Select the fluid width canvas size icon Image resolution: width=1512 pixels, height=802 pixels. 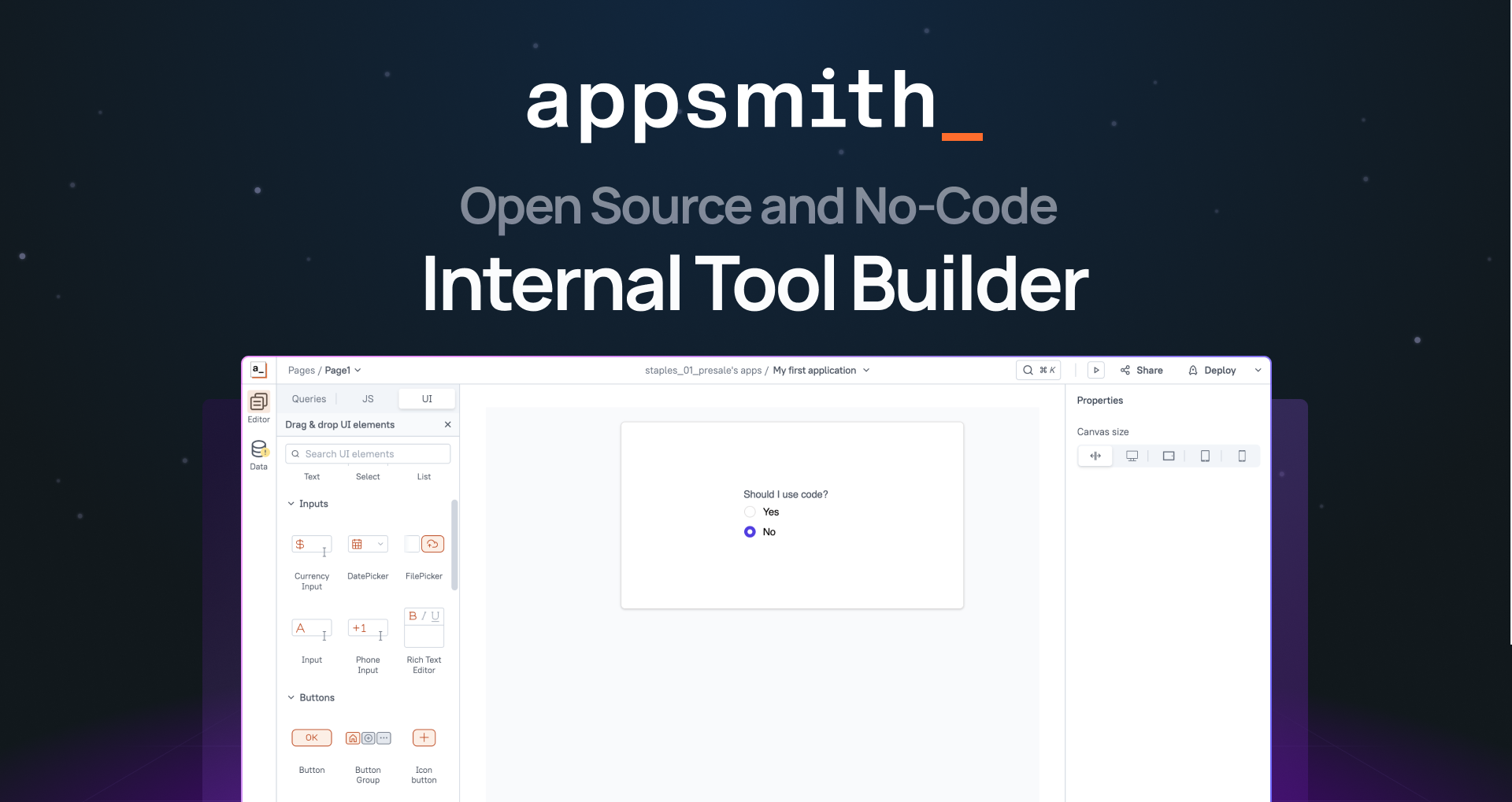coord(1095,456)
